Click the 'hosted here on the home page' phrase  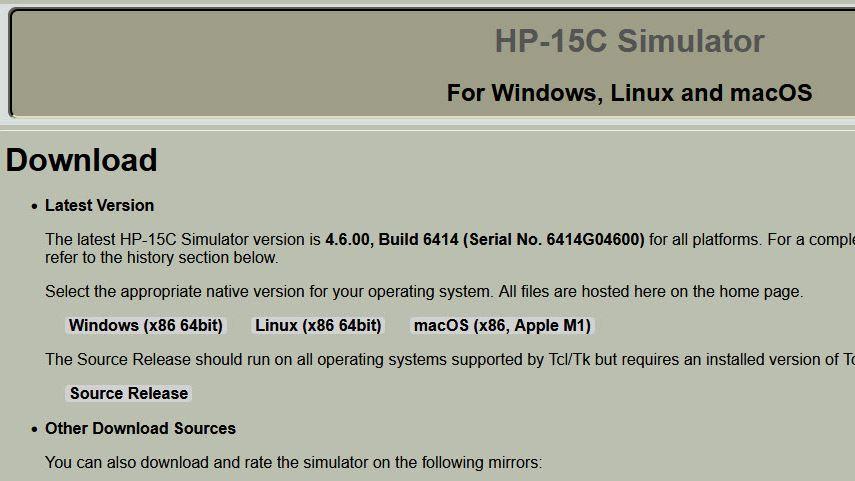pos(693,292)
